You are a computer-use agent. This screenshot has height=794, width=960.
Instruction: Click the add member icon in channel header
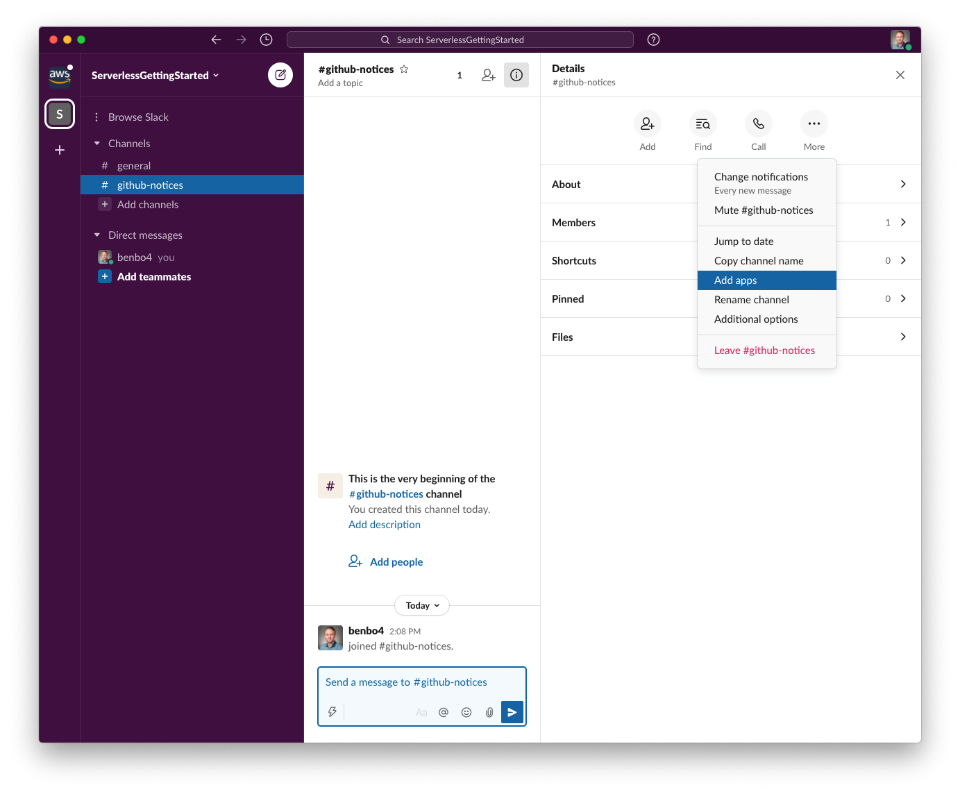coord(488,75)
